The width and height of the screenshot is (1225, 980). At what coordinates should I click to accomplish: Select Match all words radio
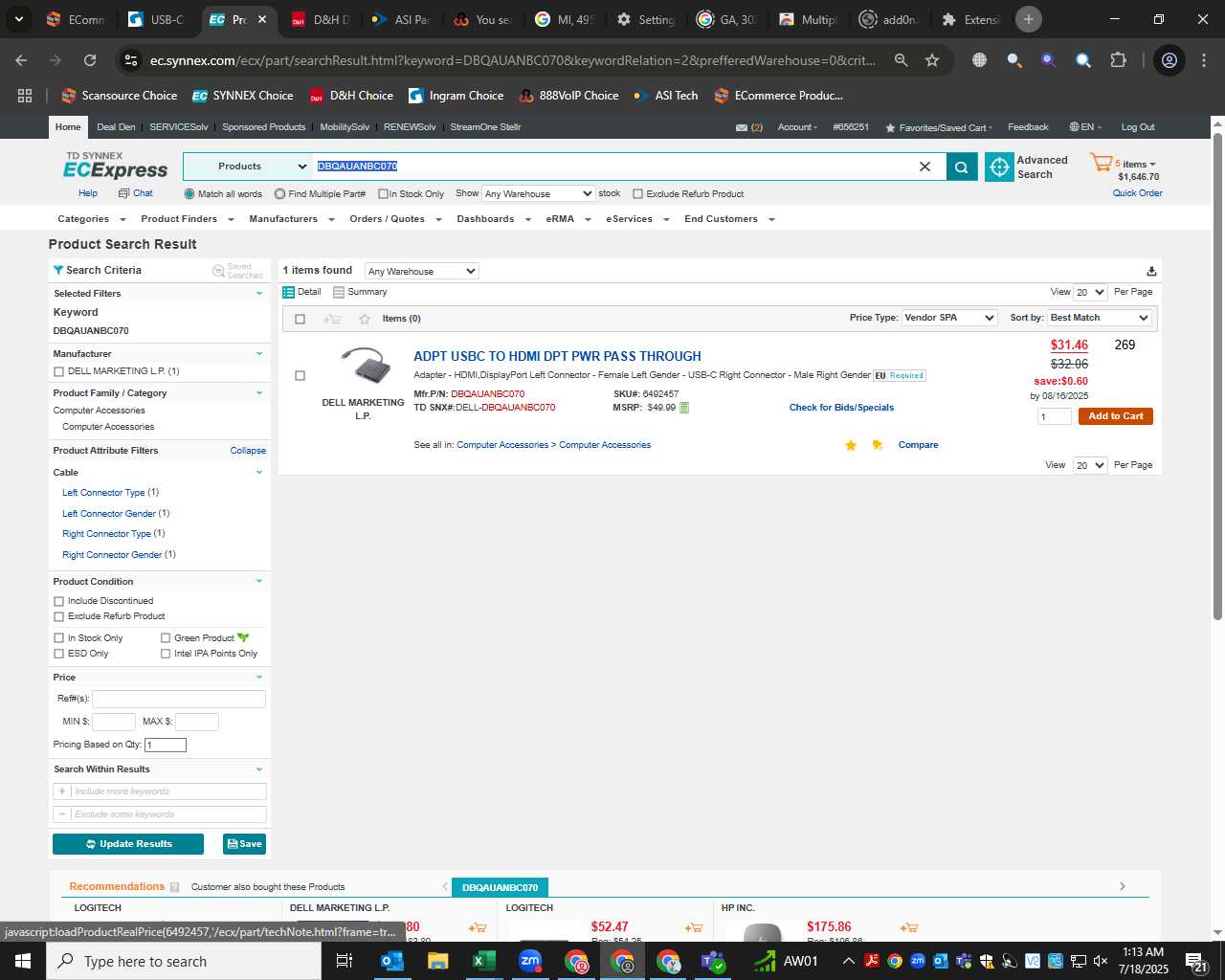[x=189, y=194]
